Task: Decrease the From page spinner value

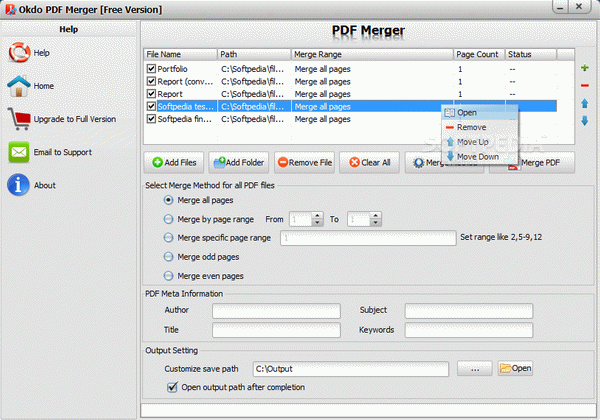Action: pos(317,223)
